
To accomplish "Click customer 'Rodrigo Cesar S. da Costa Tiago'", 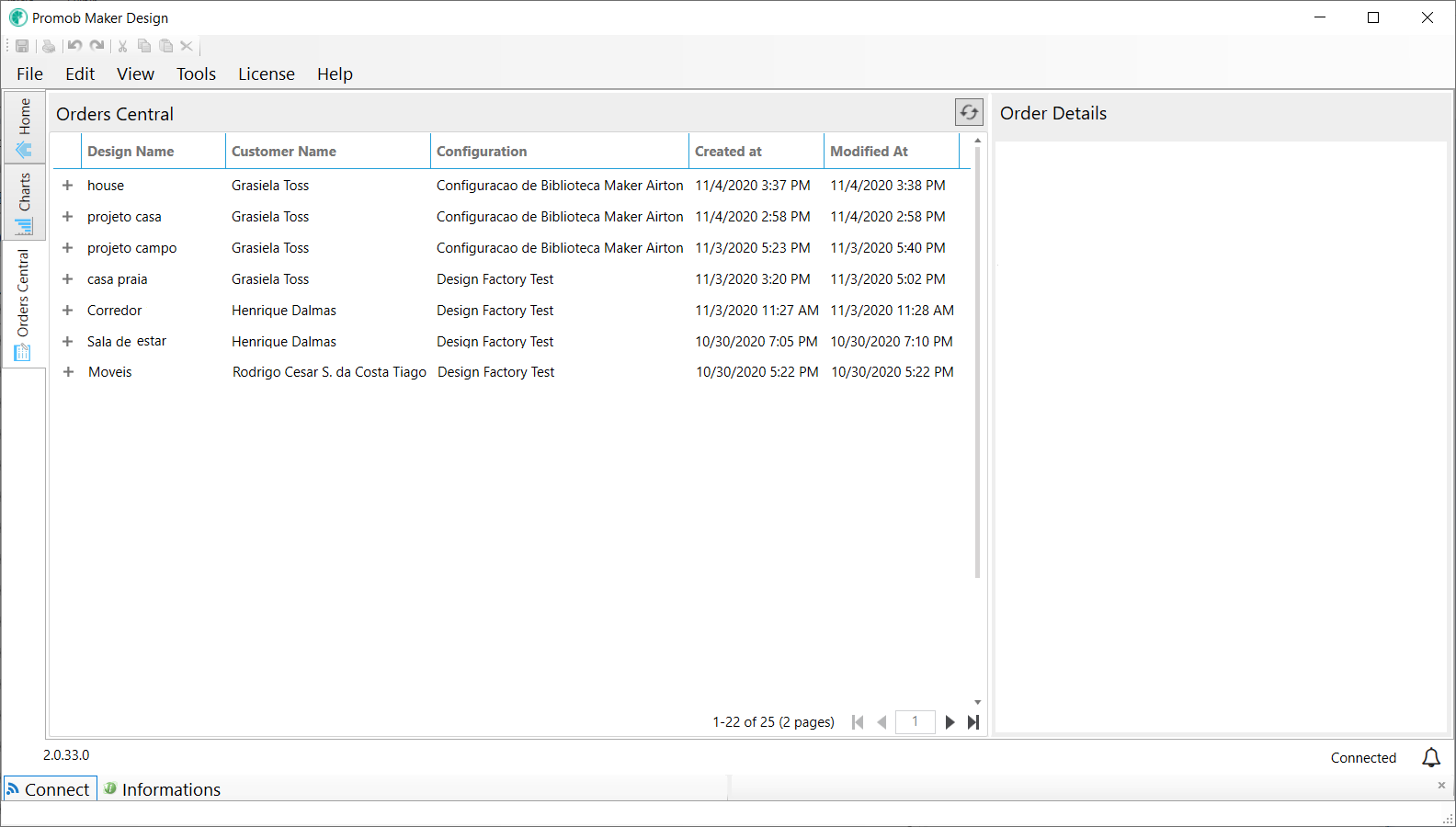I will coord(329,372).
